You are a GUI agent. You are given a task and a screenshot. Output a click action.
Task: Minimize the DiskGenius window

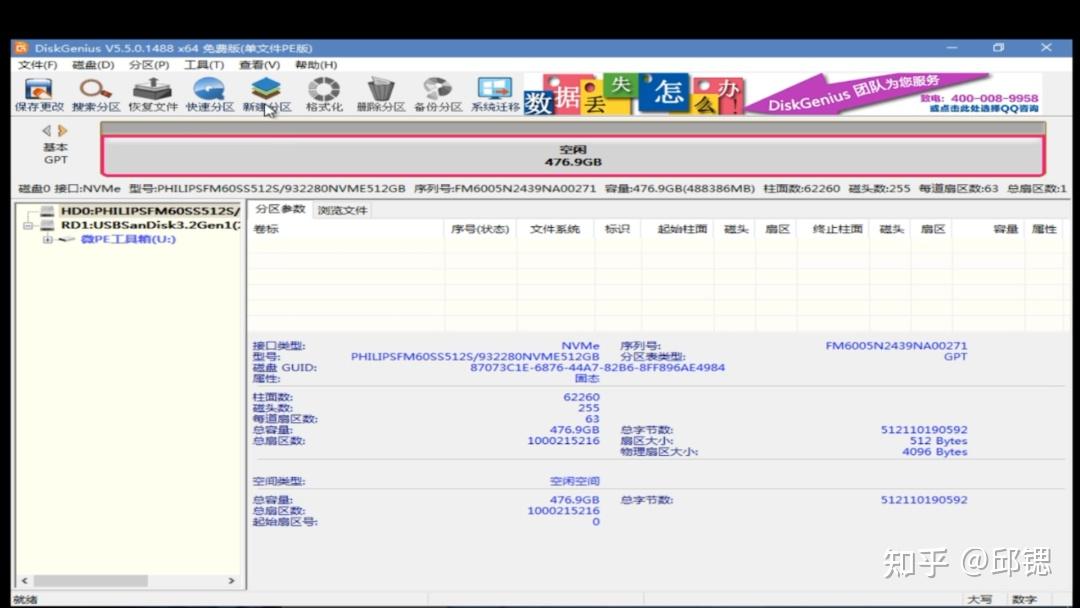[x=952, y=48]
